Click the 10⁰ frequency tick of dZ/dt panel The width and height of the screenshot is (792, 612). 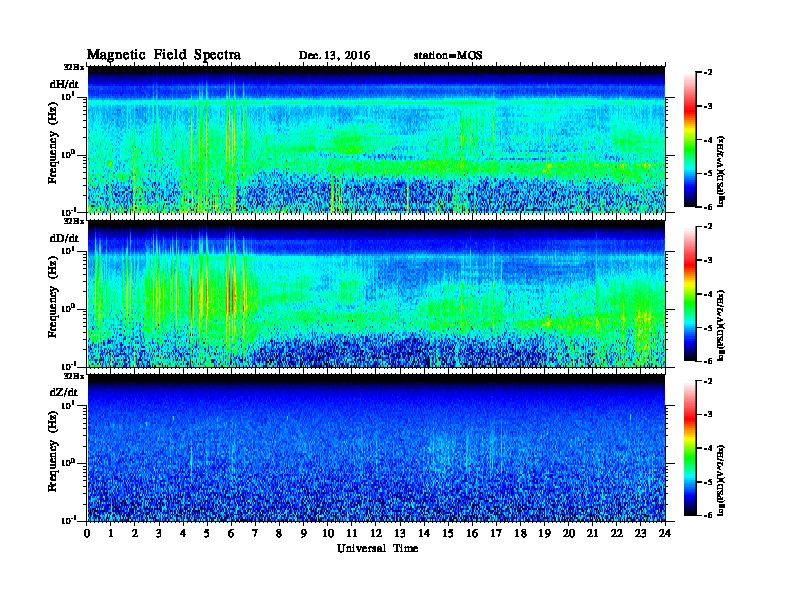(68, 463)
